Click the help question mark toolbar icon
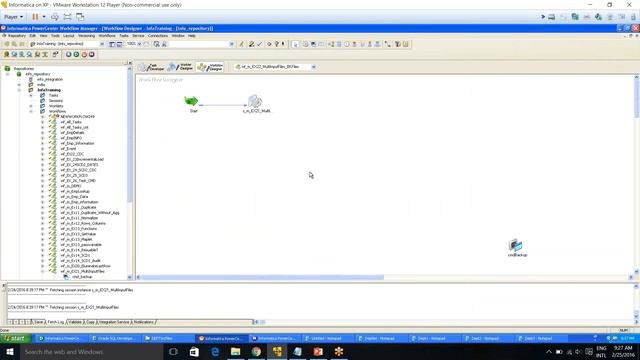The image size is (640, 360). point(276,44)
